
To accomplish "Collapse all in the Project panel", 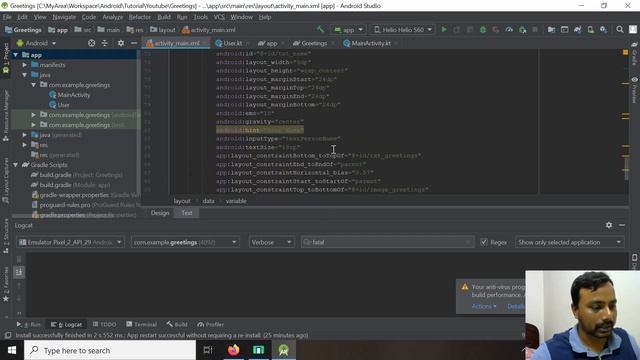I will pos(105,43).
